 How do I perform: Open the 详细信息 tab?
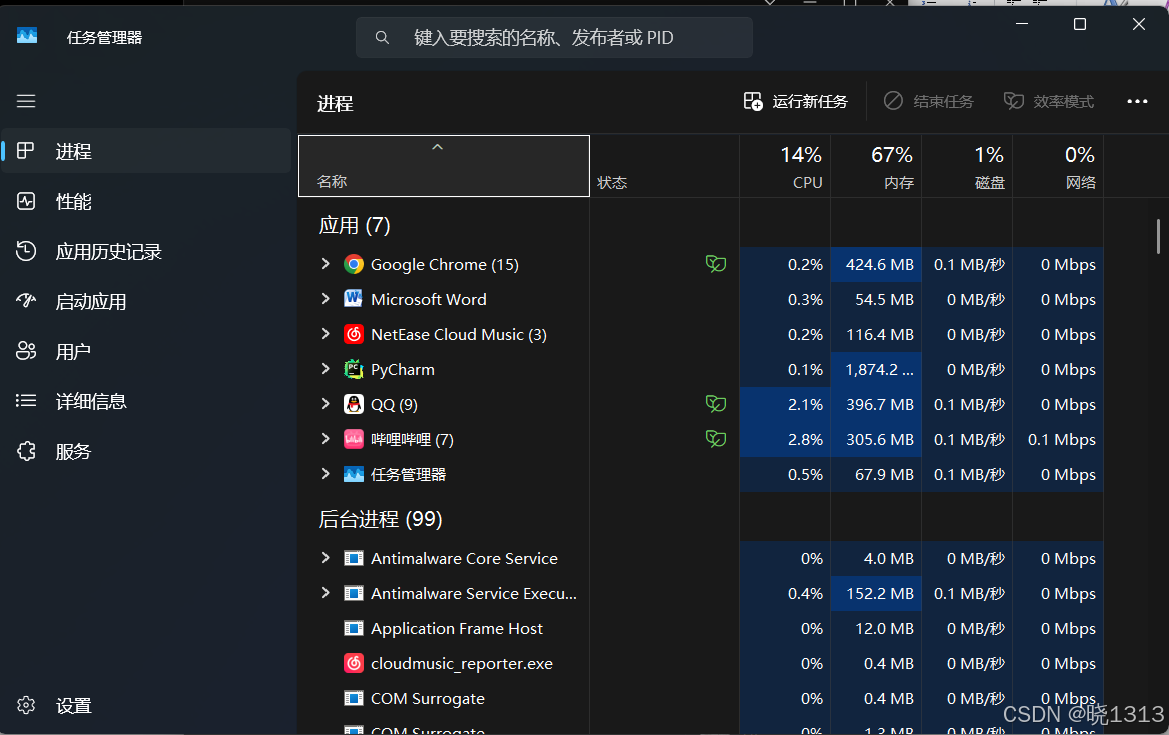coord(147,401)
